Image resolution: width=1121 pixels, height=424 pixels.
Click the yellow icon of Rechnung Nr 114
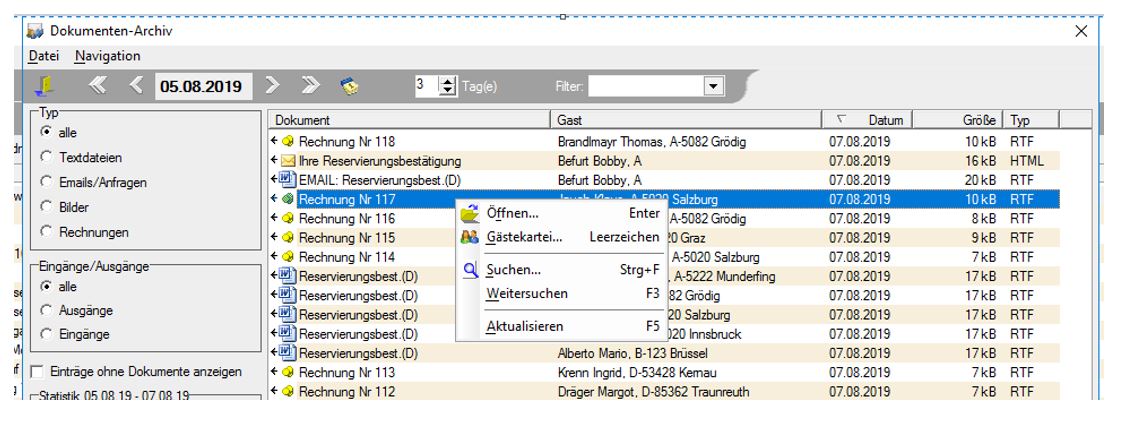(287, 256)
